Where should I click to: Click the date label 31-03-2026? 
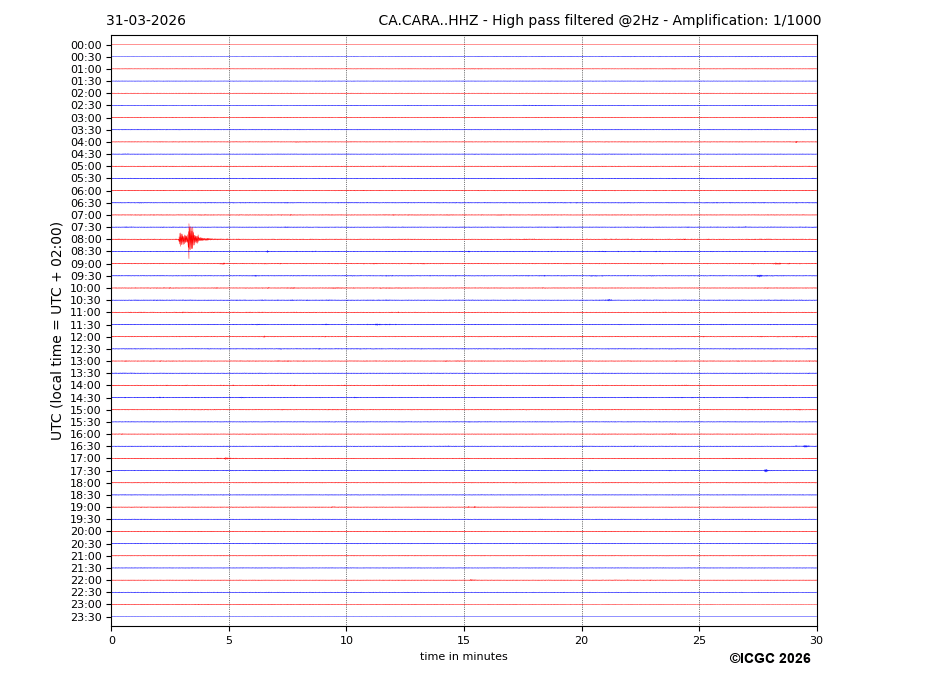point(146,21)
